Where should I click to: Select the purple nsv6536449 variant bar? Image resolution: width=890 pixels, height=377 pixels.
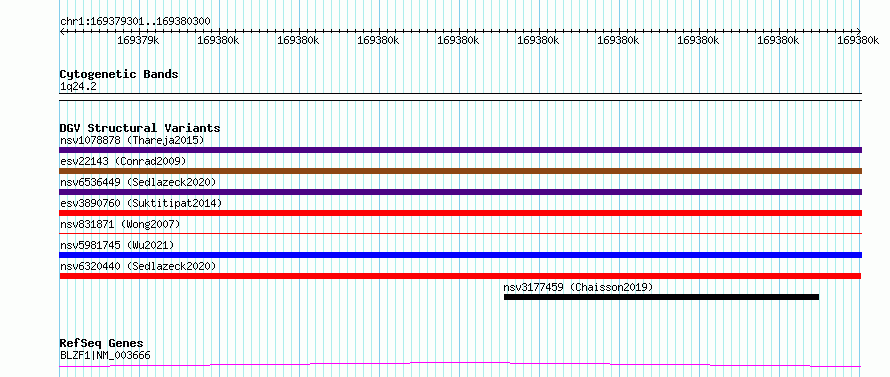pyautogui.click(x=460, y=192)
